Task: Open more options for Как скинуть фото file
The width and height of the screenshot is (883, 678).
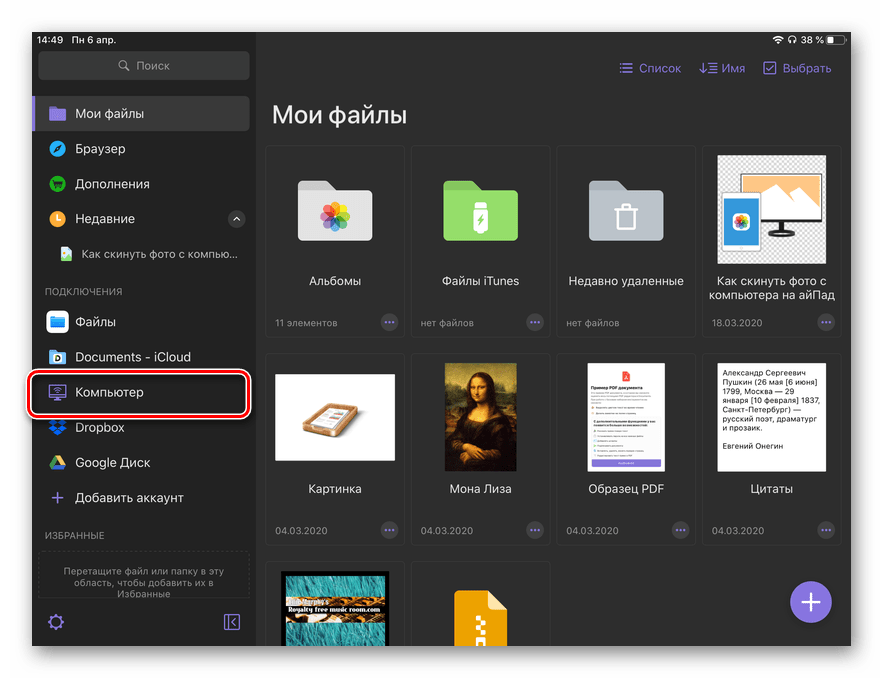Action: 826,323
